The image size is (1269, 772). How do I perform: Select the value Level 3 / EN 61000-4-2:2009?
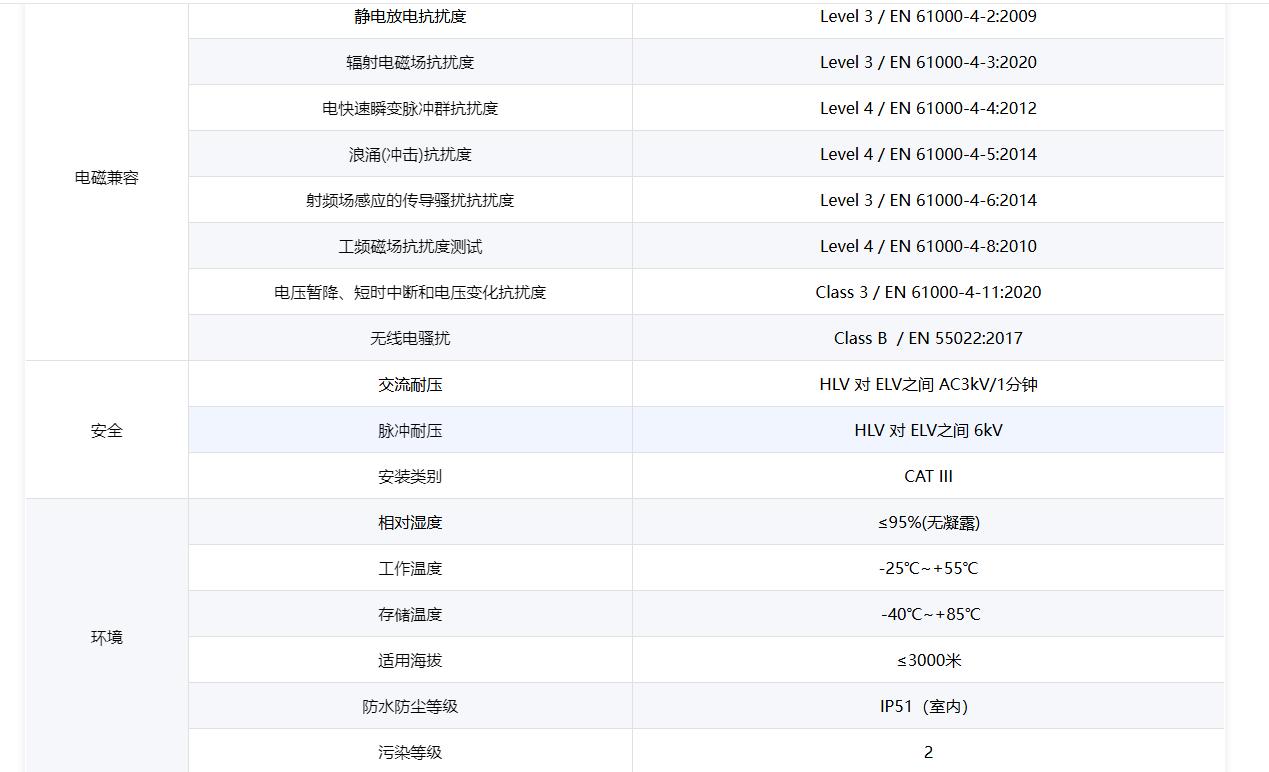928,16
